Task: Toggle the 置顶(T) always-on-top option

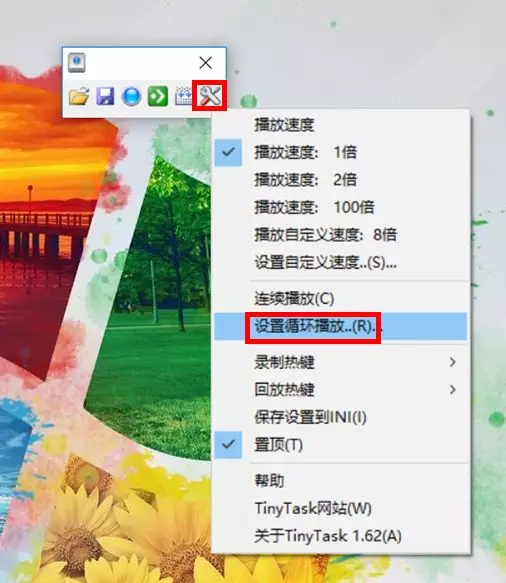Action: point(341,445)
